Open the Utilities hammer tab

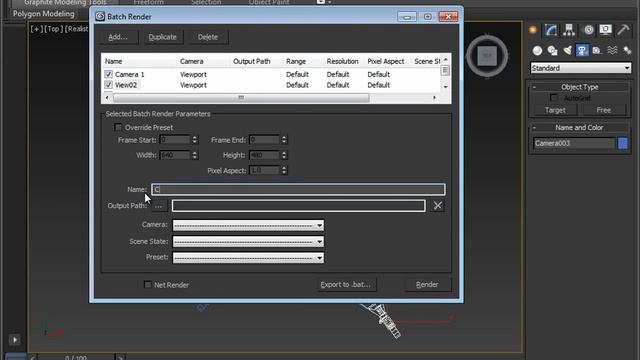pyautogui.click(x=623, y=30)
